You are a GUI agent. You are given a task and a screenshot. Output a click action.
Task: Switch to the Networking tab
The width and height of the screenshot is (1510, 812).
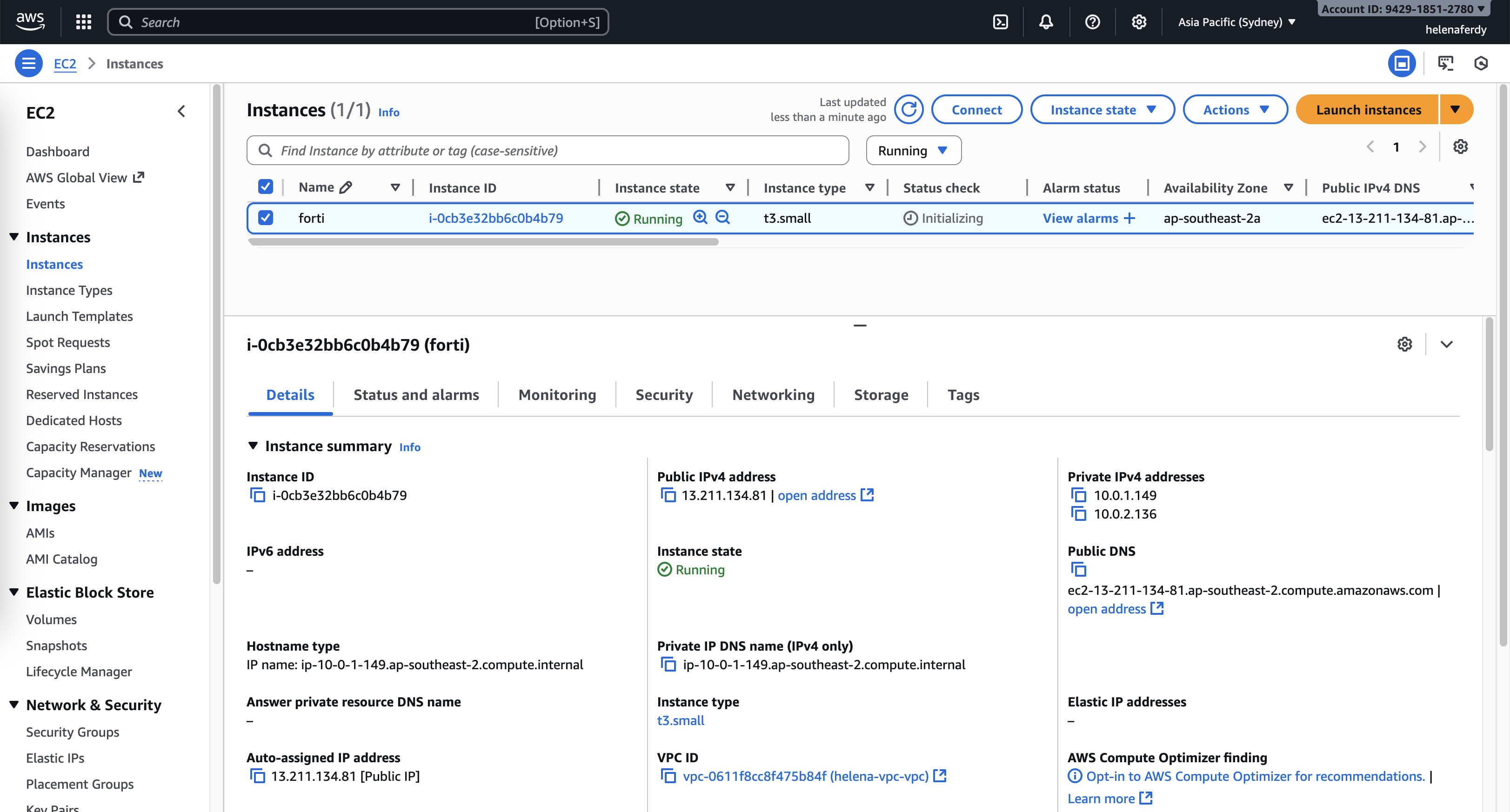[x=773, y=395]
